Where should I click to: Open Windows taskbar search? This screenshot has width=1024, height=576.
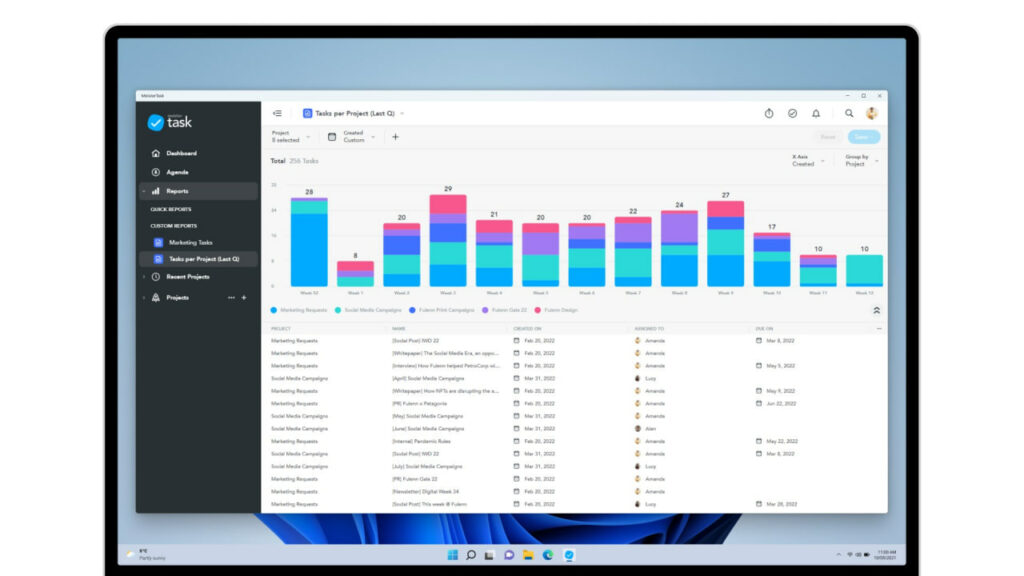coord(471,555)
